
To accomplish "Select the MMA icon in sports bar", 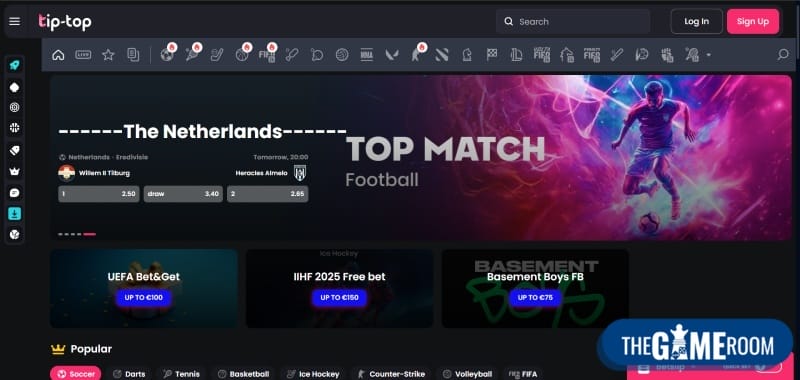I will pos(366,55).
